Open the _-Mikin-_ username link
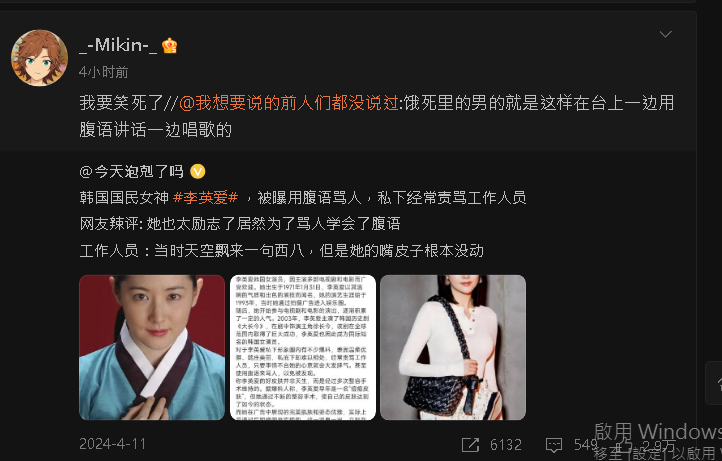722x461 pixels. coord(118,45)
